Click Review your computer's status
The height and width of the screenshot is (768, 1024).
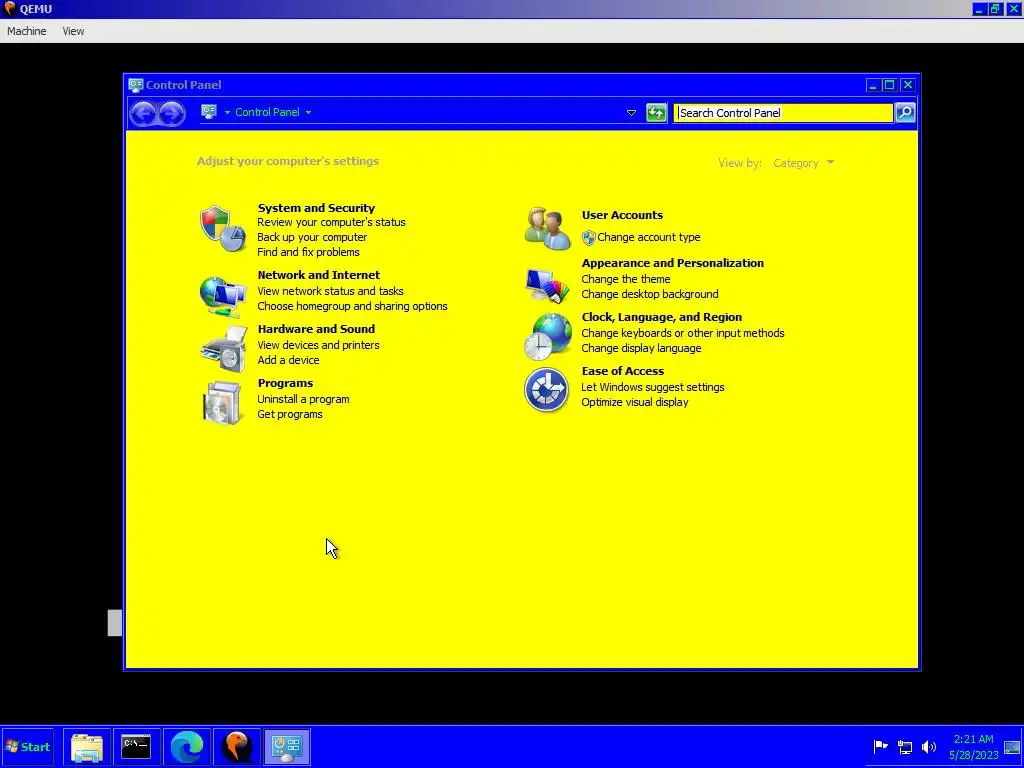tap(331, 222)
